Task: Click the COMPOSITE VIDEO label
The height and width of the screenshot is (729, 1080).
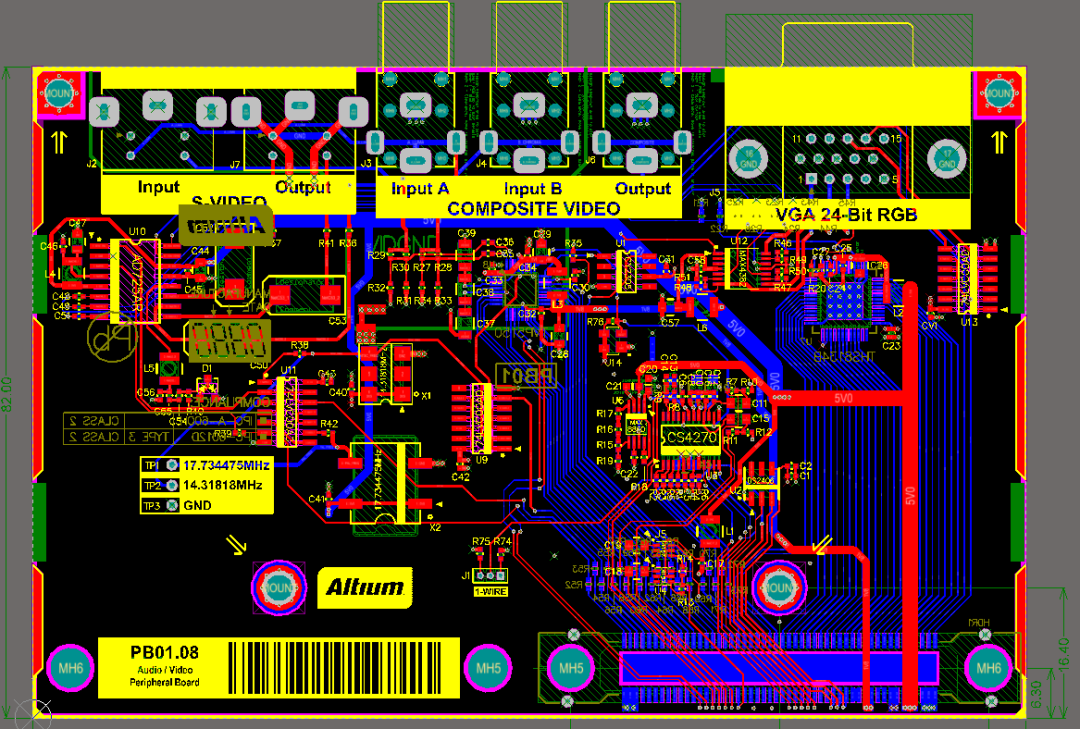Action: pyautogui.click(x=533, y=209)
